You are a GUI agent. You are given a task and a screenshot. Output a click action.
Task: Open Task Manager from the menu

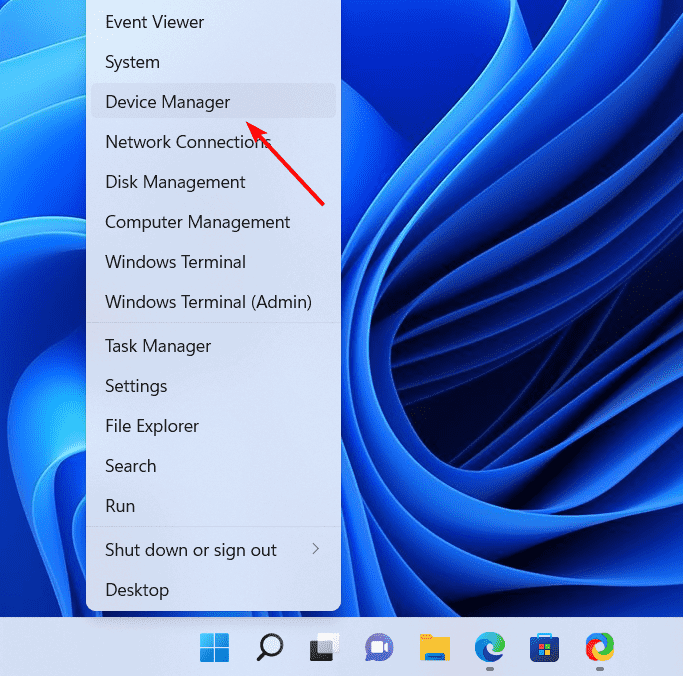[213, 346]
